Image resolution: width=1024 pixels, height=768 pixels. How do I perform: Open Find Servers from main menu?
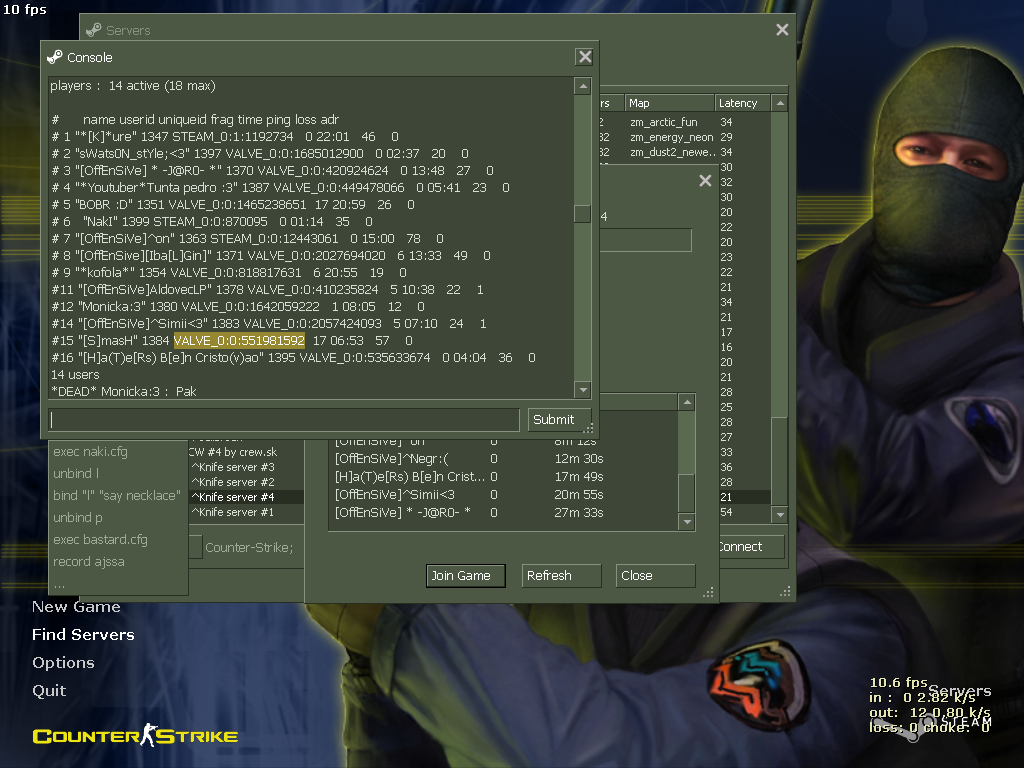pos(83,634)
